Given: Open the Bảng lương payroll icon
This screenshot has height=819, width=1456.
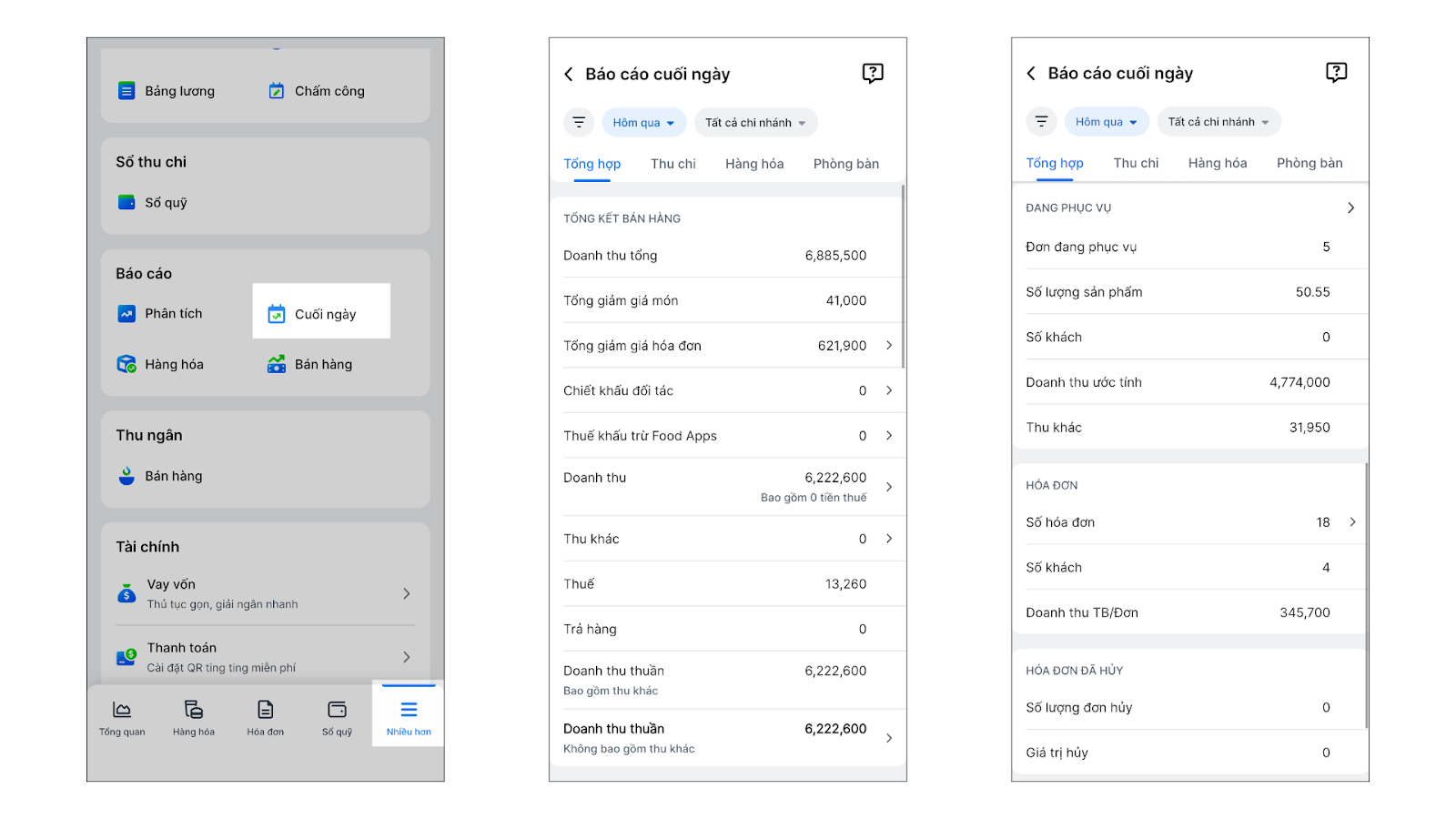Looking at the screenshot, I should (126, 91).
